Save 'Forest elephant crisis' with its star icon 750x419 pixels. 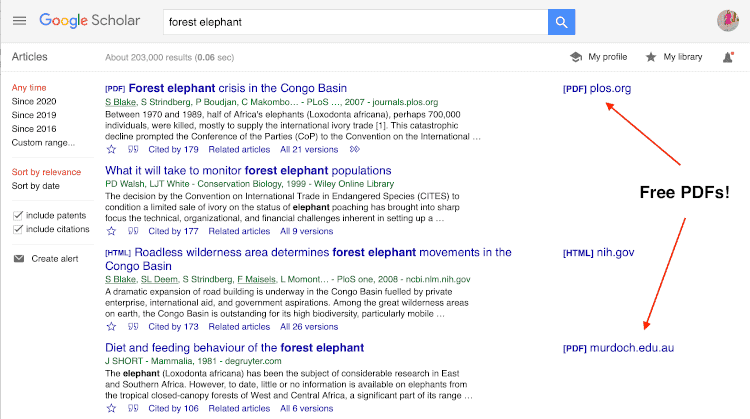pyautogui.click(x=111, y=149)
